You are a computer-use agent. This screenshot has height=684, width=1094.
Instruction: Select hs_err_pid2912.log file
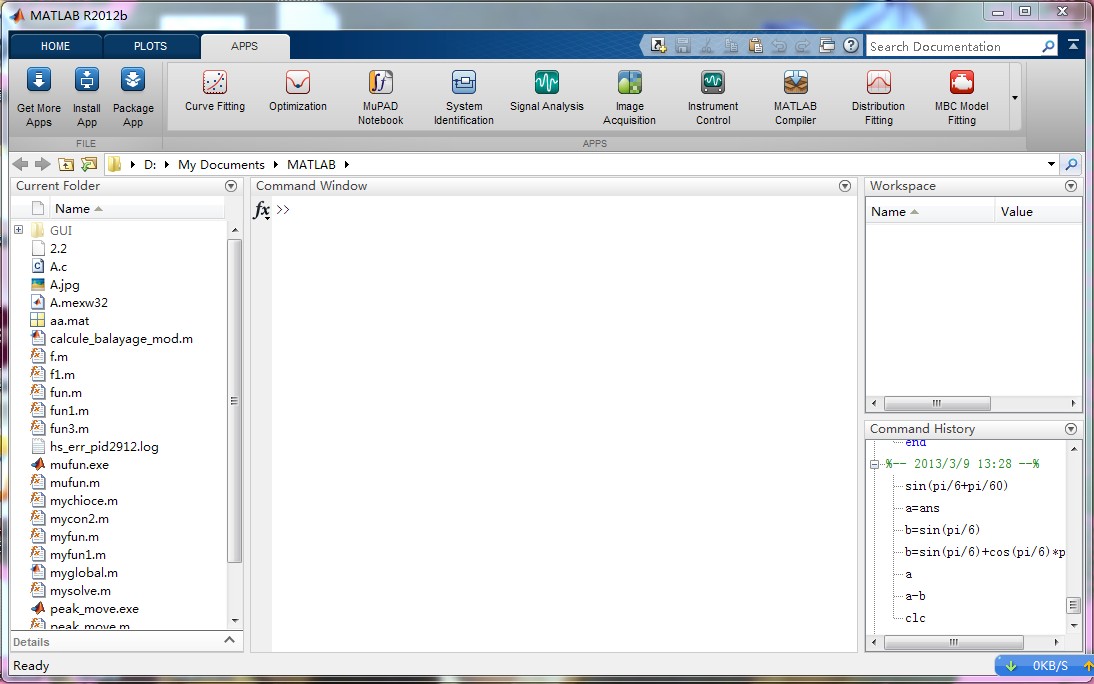click(104, 446)
